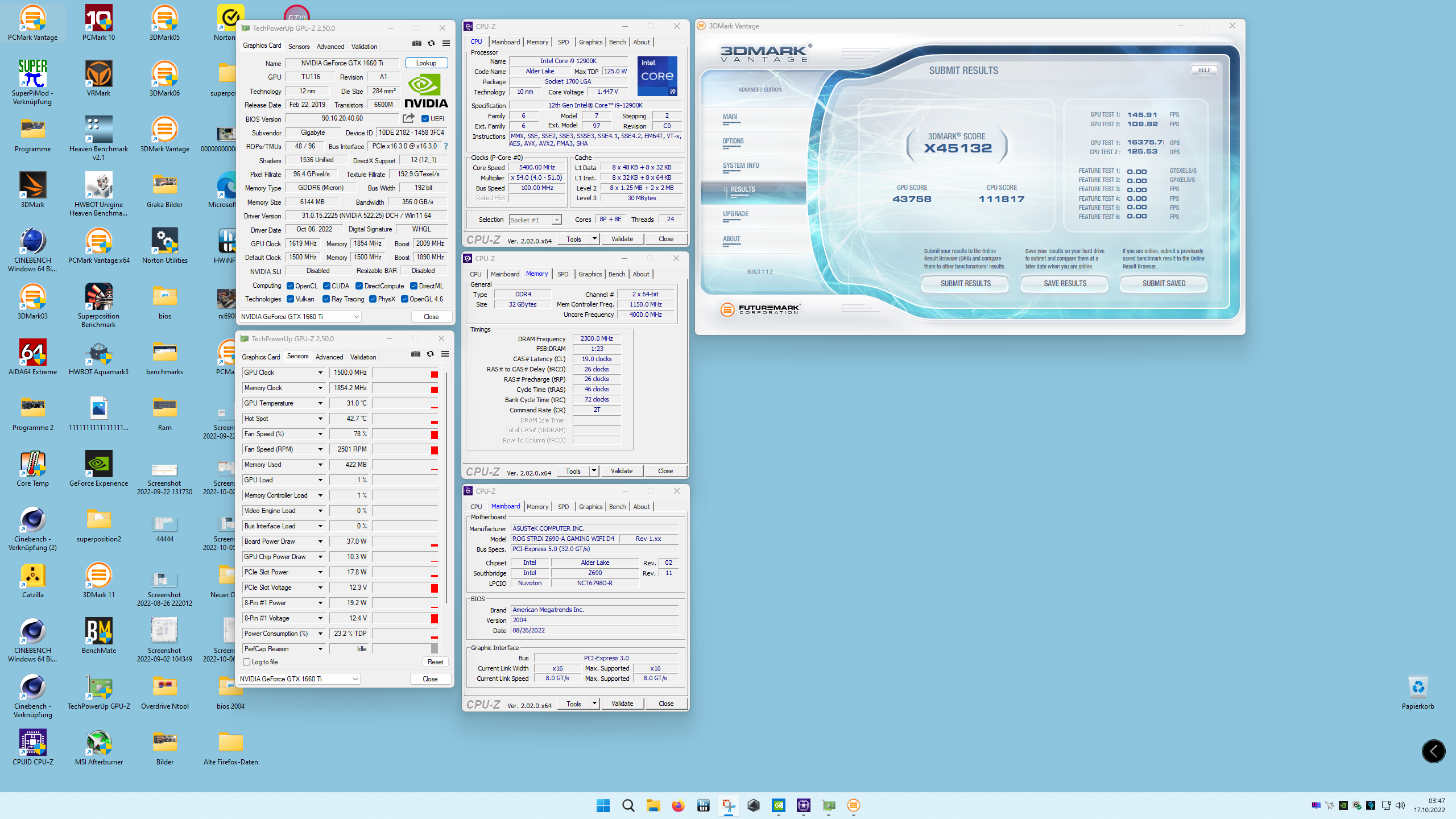Toggle the Vulkan checkbox
Image resolution: width=1456 pixels, height=819 pixels.
[x=290, y=299]
